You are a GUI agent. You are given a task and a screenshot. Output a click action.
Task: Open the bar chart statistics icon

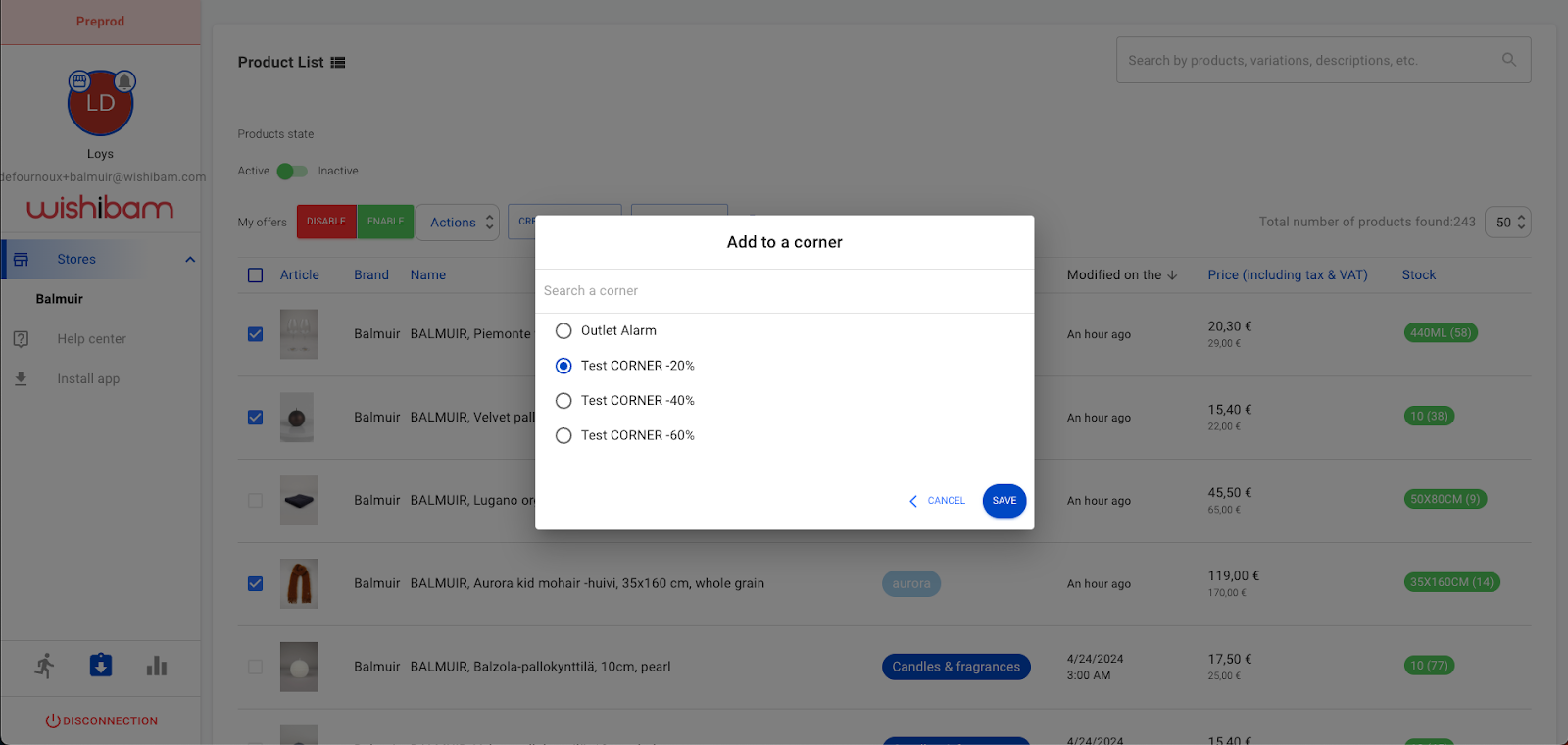coord(157,667)
